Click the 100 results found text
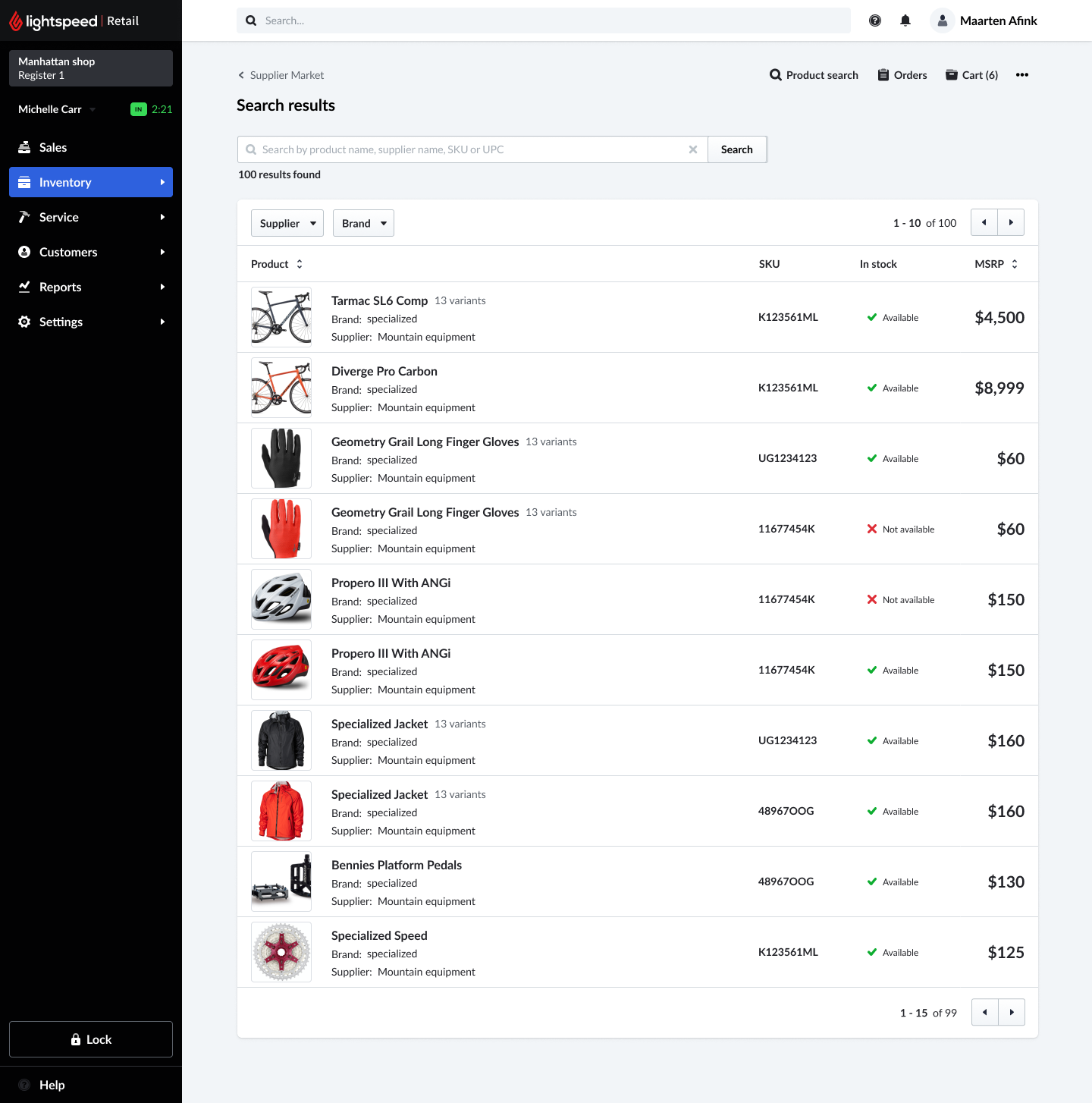This screenshot has width=1092, height=1103. click(x=279, y=174)
